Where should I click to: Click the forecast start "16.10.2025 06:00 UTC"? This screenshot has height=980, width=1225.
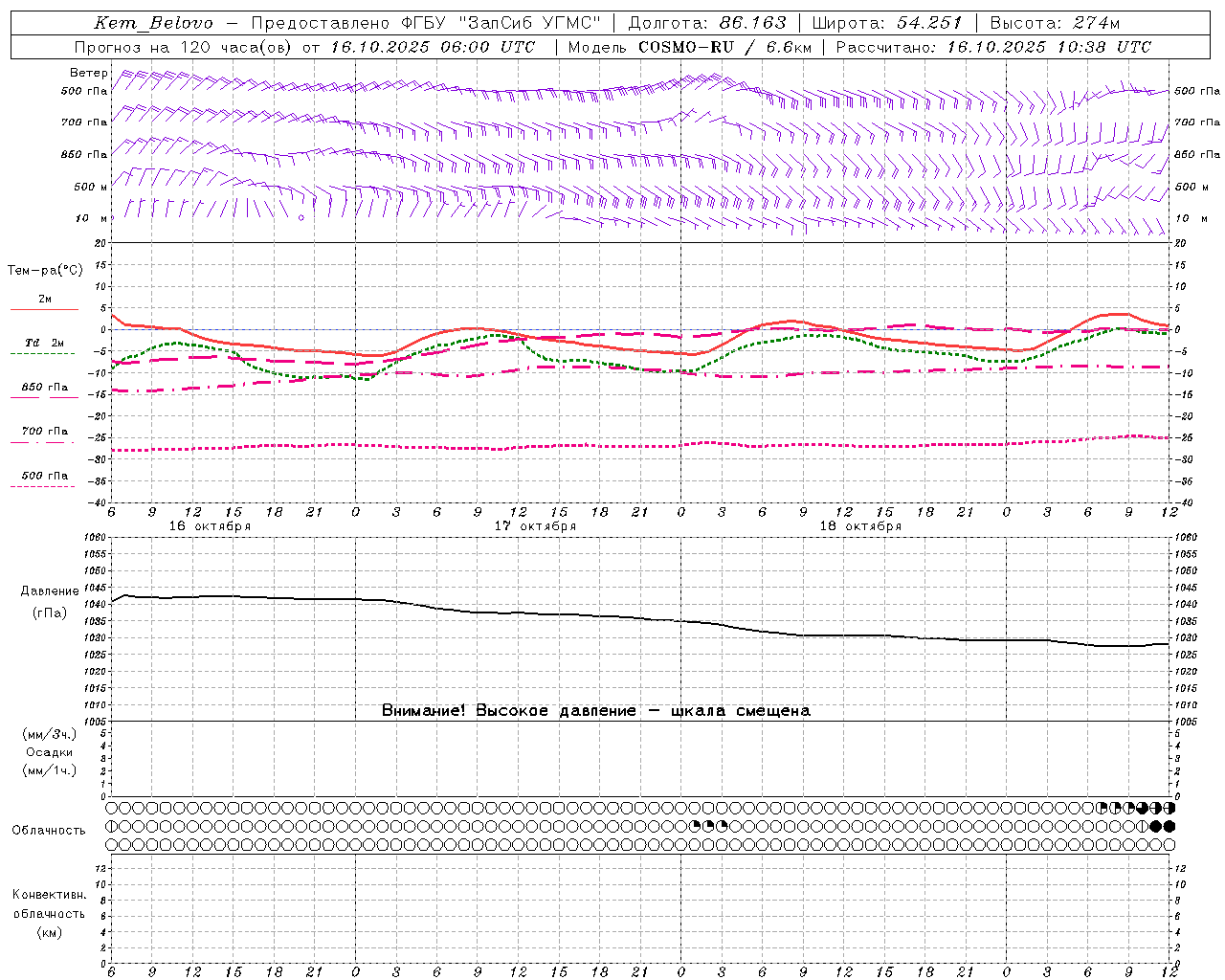[433, 47]
